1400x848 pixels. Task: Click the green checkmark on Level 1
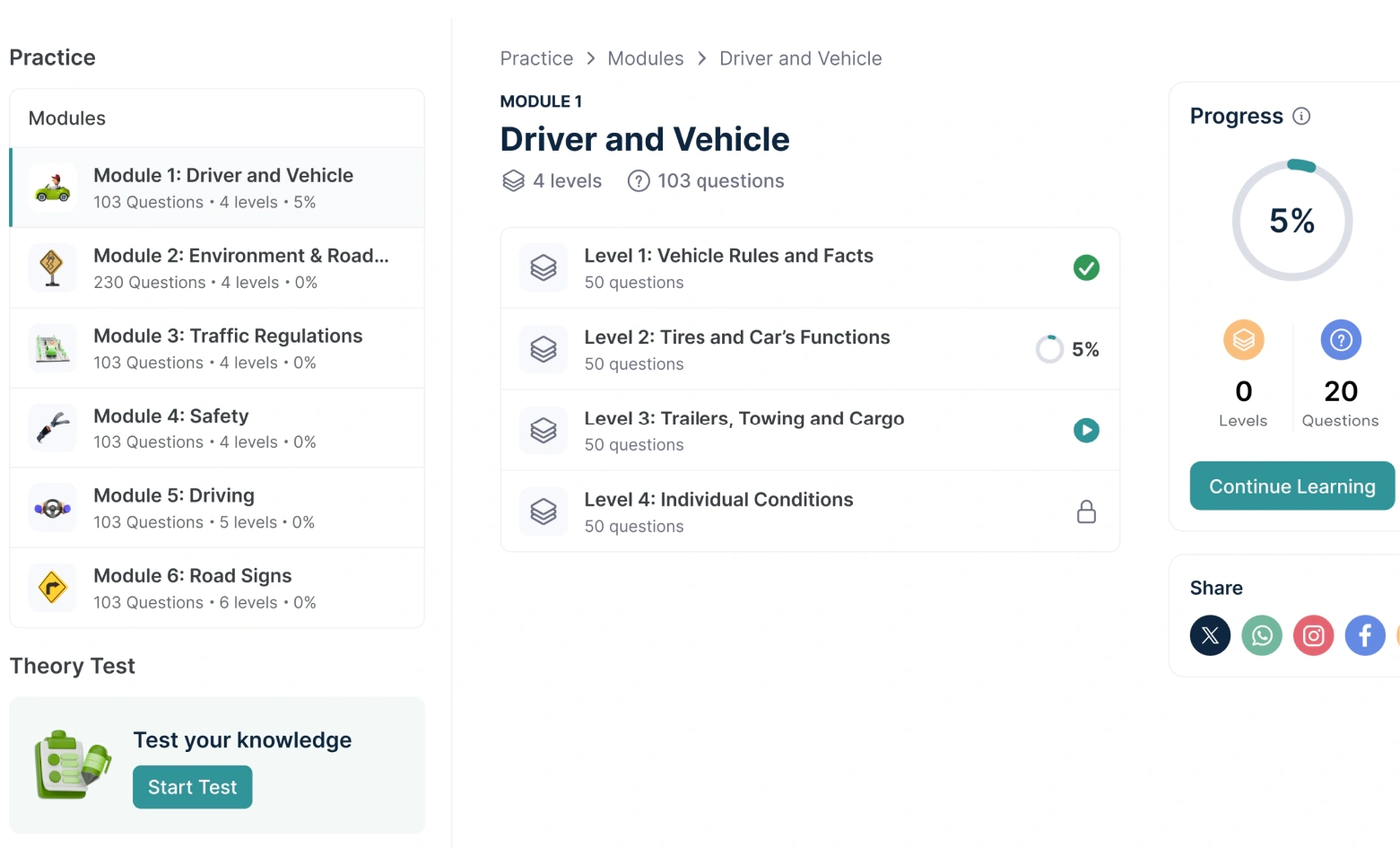(x=1086, y=268)
